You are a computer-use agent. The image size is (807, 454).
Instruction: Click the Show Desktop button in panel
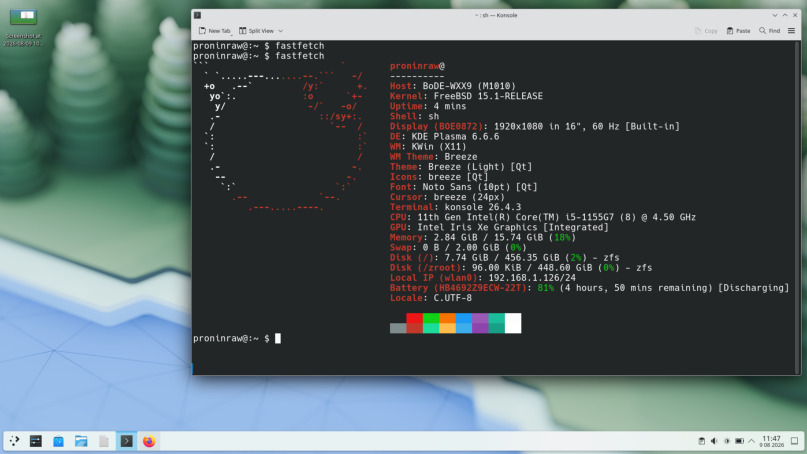795,441
